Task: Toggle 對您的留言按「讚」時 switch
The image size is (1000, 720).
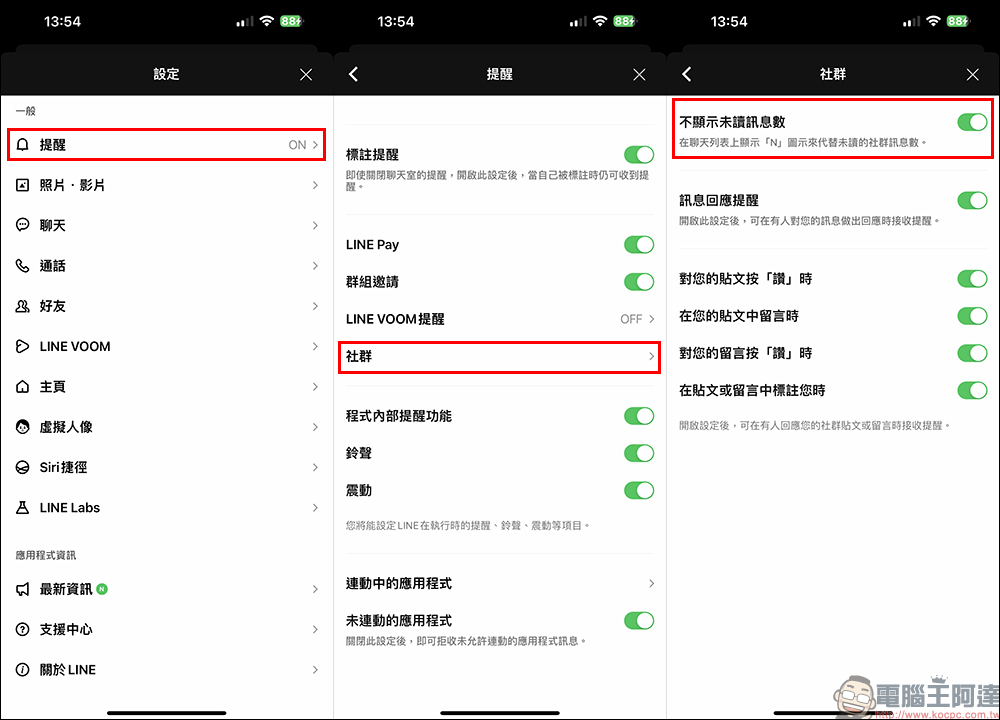Action: pyautogui.click(x=973, y=353)
